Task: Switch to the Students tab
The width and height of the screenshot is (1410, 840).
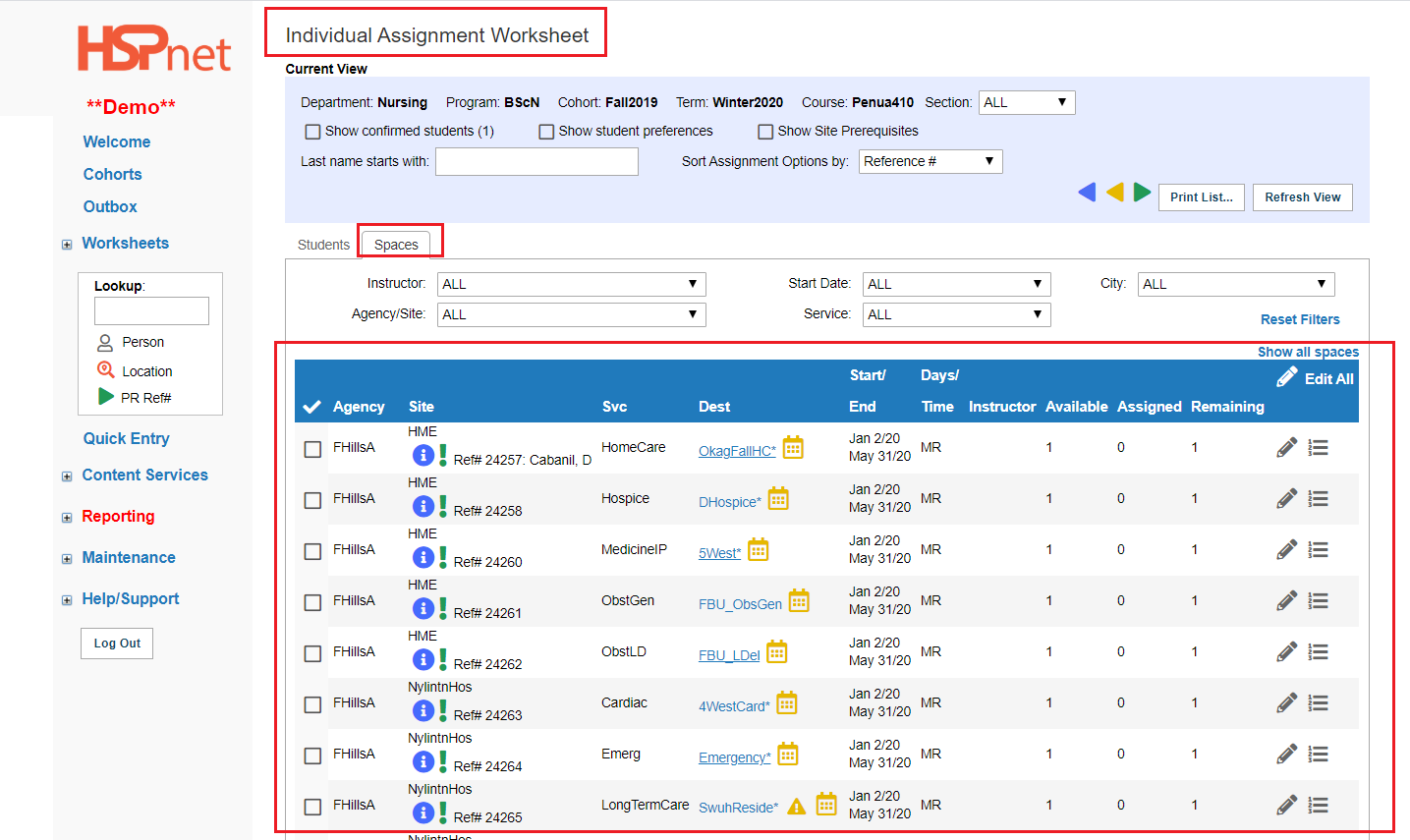Action: (x=323, y=245)
